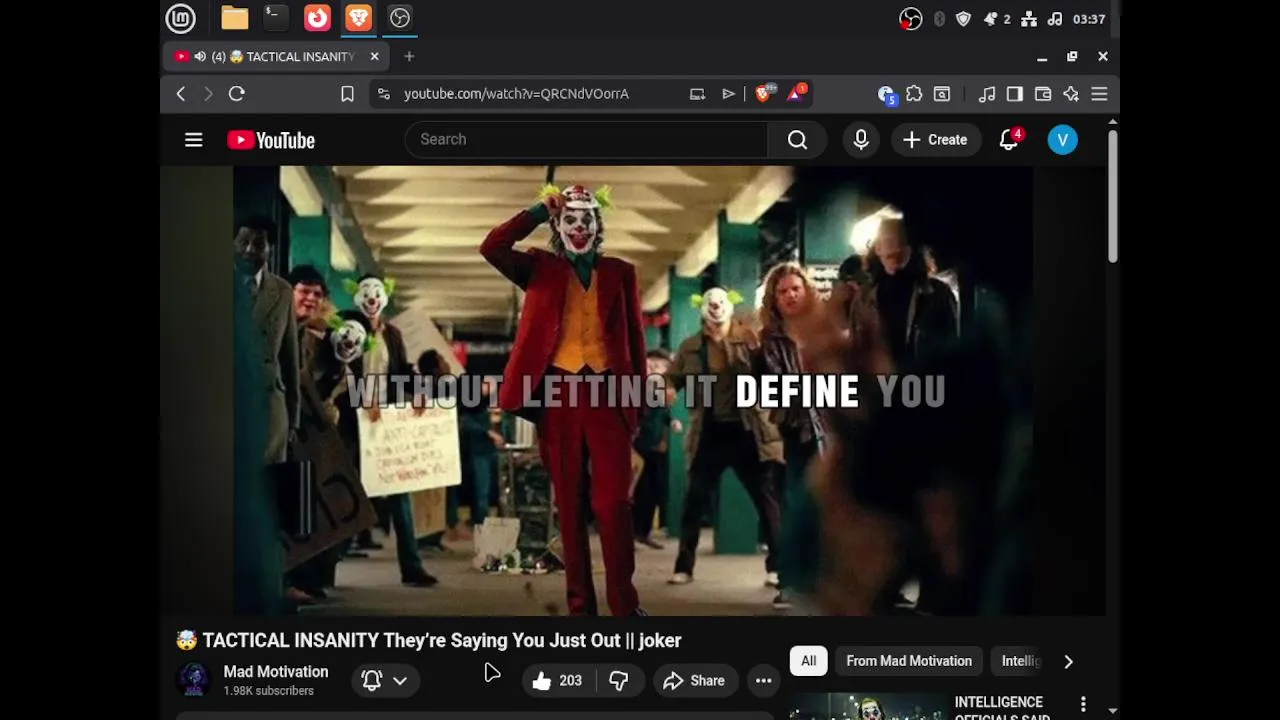Go forward to the next page
Image resolution: width=1280 pixels, height=720 pixels.
coord(208,94)
